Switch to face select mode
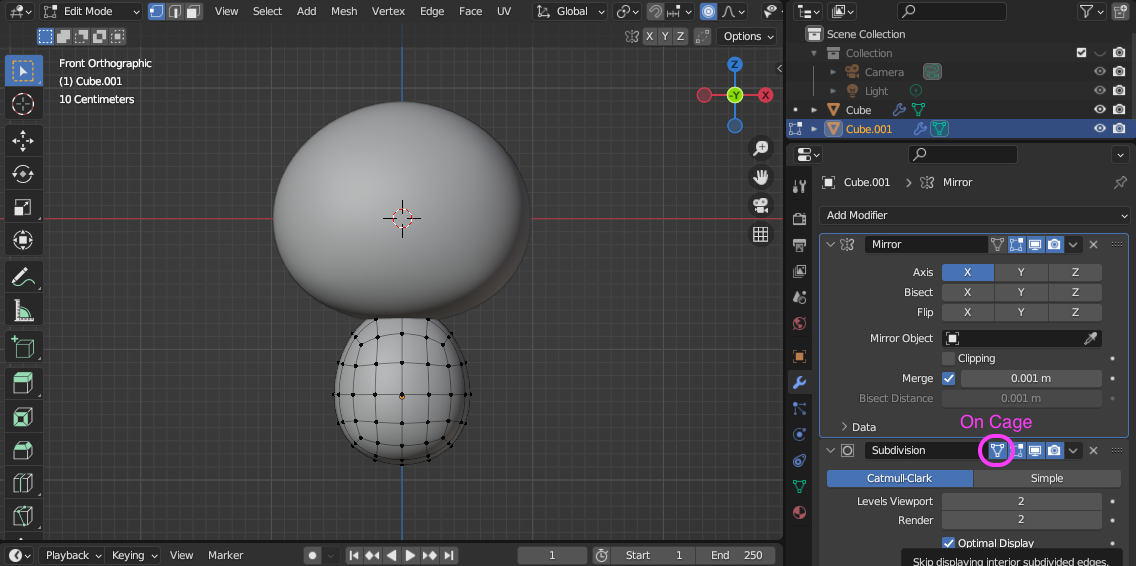1136x566 pixels. pos(194,12)
